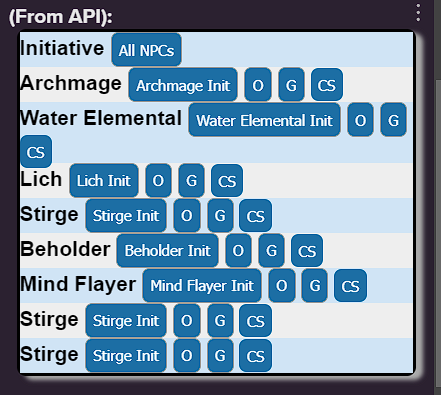Click the Archmage row's O button
This screenshot has height=395, width=441.
258,85
